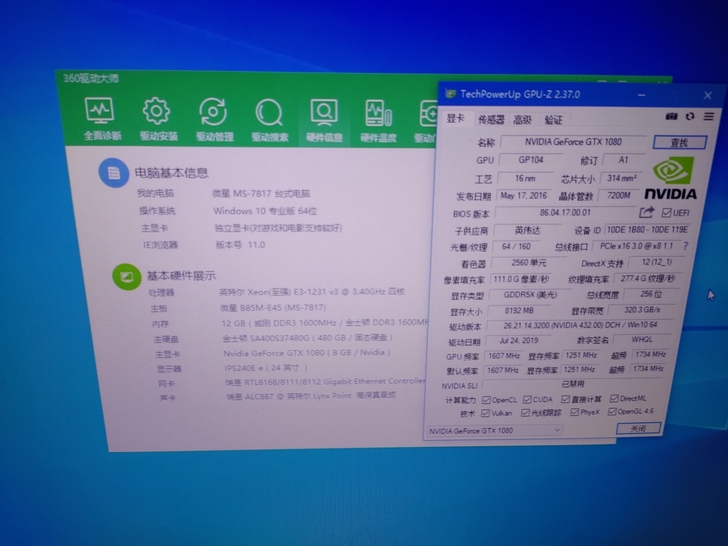Click the 320.3 GB/s bandwidth value
Image resolution: width=728 pixels, height=546 pixels.
point(642,310)
